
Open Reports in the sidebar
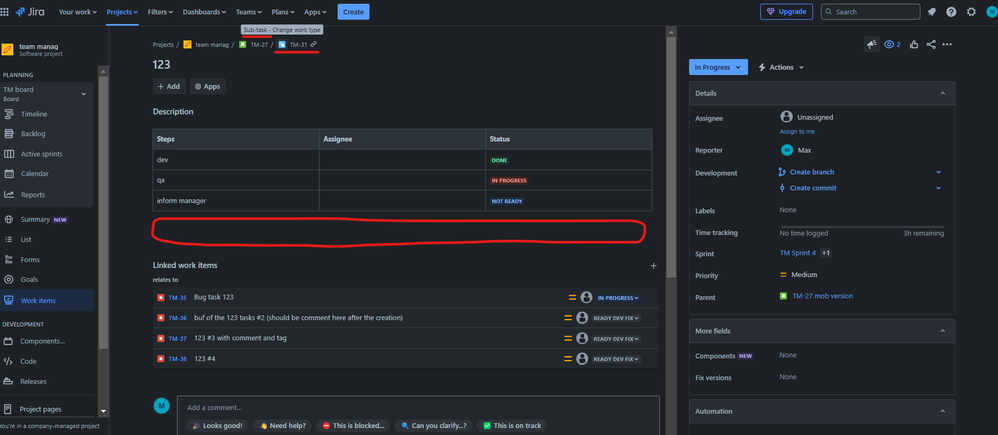coord(33,195)
